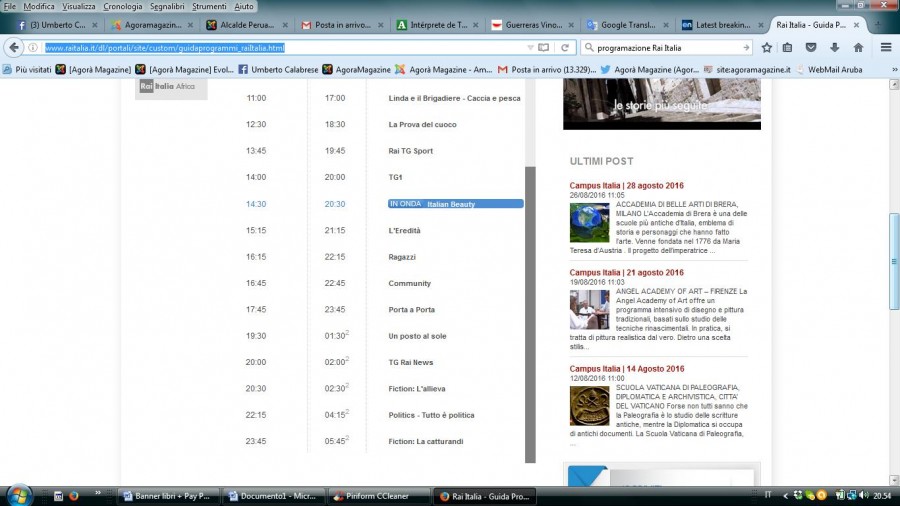Open the address bar history dropdown arrow
Image resolution: width=900 pixels, height=506 pixels.
(530, 48)
